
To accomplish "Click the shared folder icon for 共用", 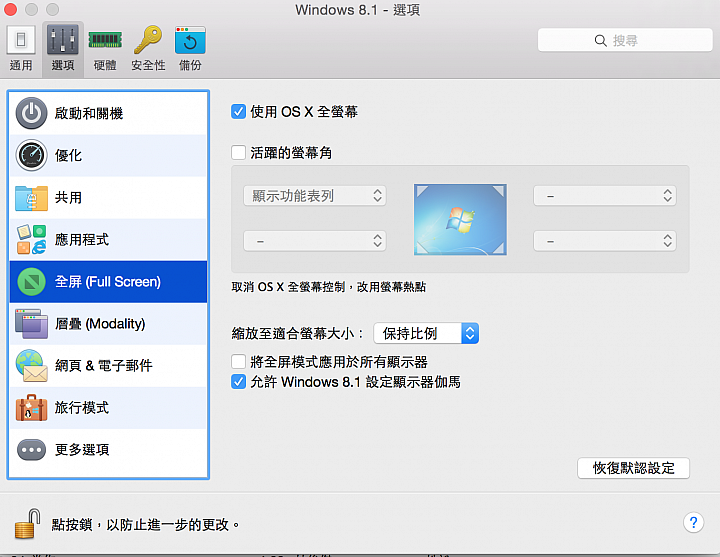I will pyautogui.click(x=31, y=197).
